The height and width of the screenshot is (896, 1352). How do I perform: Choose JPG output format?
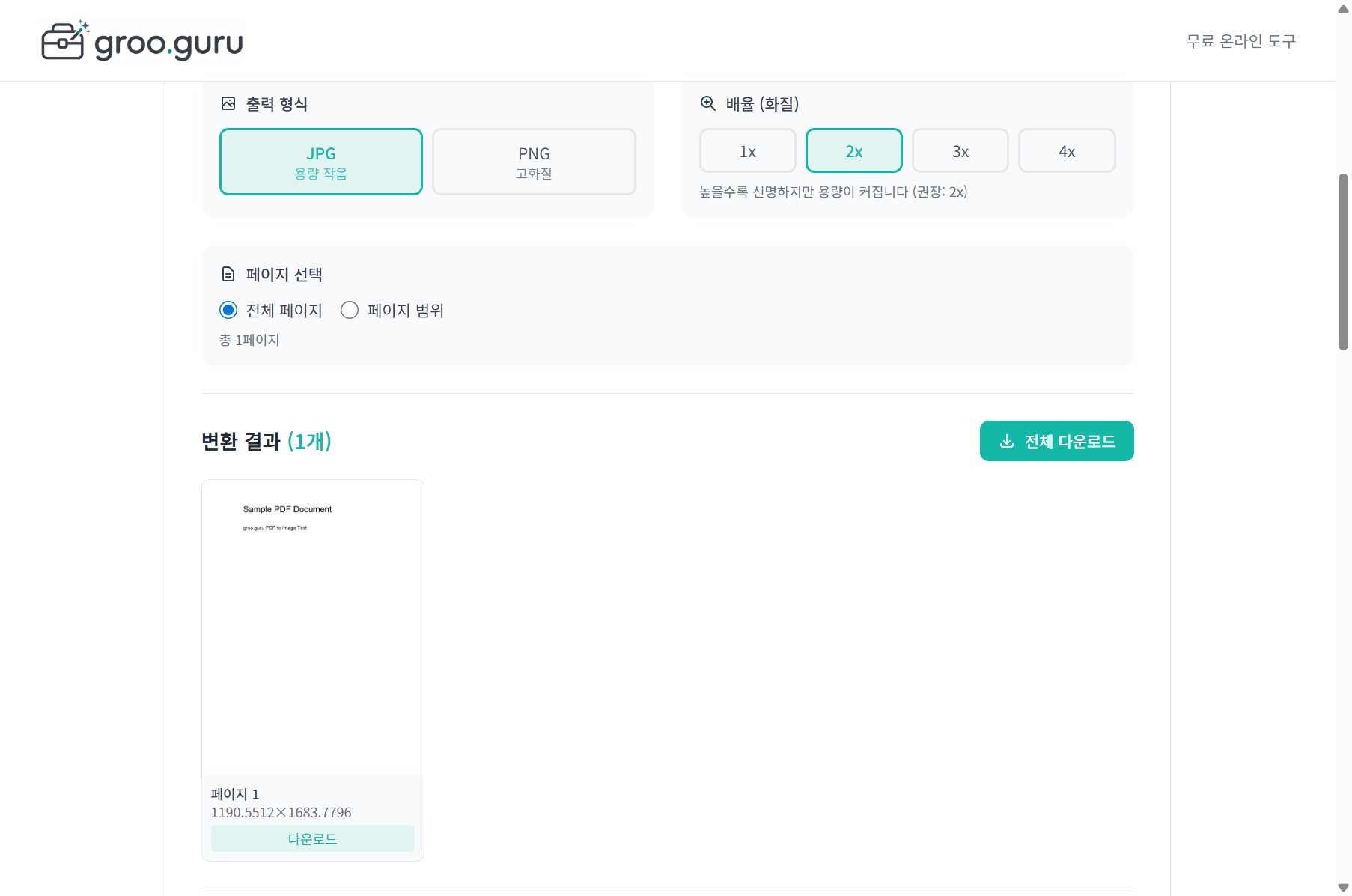(x=321, y=162)
